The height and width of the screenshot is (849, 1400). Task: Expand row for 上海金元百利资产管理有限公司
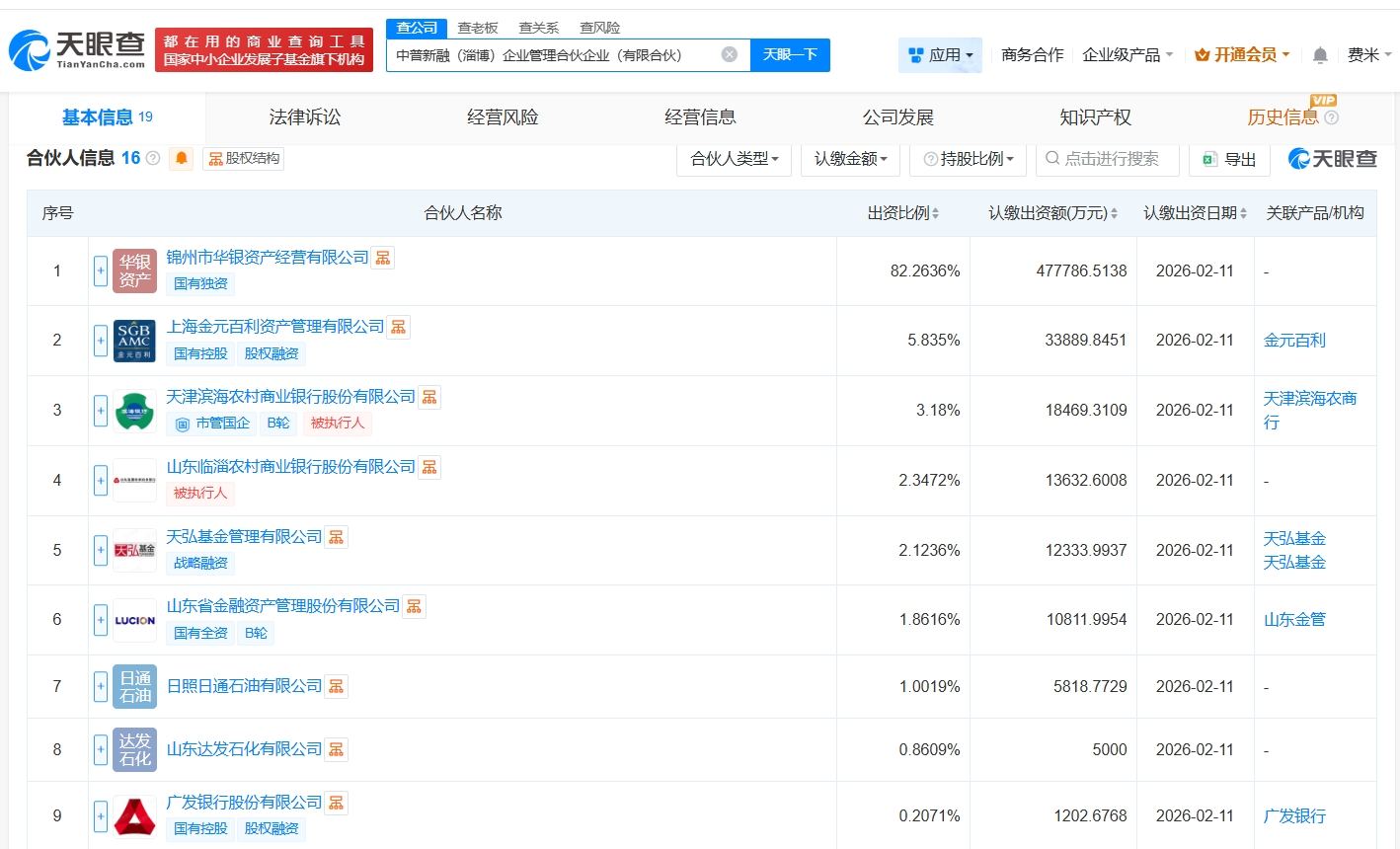101,341
